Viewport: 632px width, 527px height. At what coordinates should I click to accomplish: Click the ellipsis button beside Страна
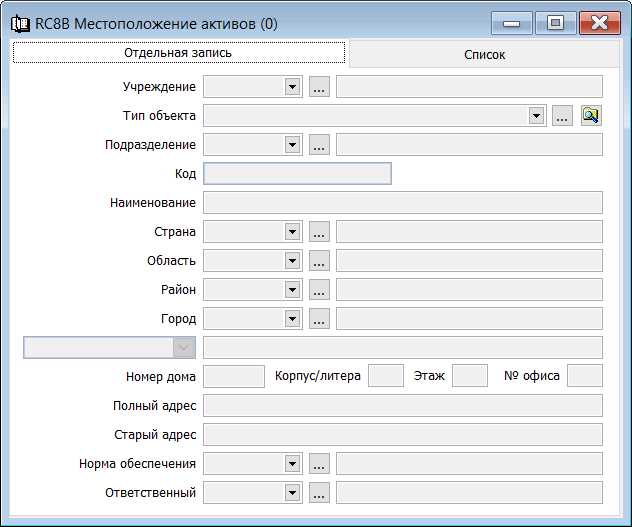(x=319, y=232)
